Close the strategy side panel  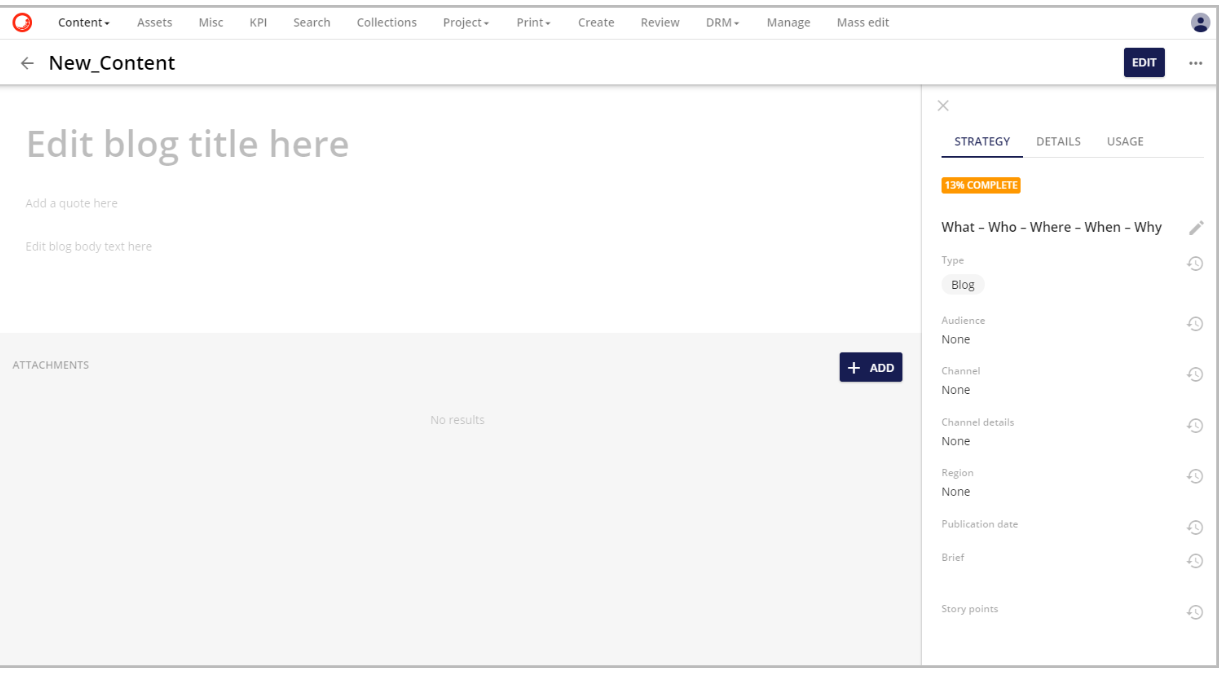tap(943, 106)
